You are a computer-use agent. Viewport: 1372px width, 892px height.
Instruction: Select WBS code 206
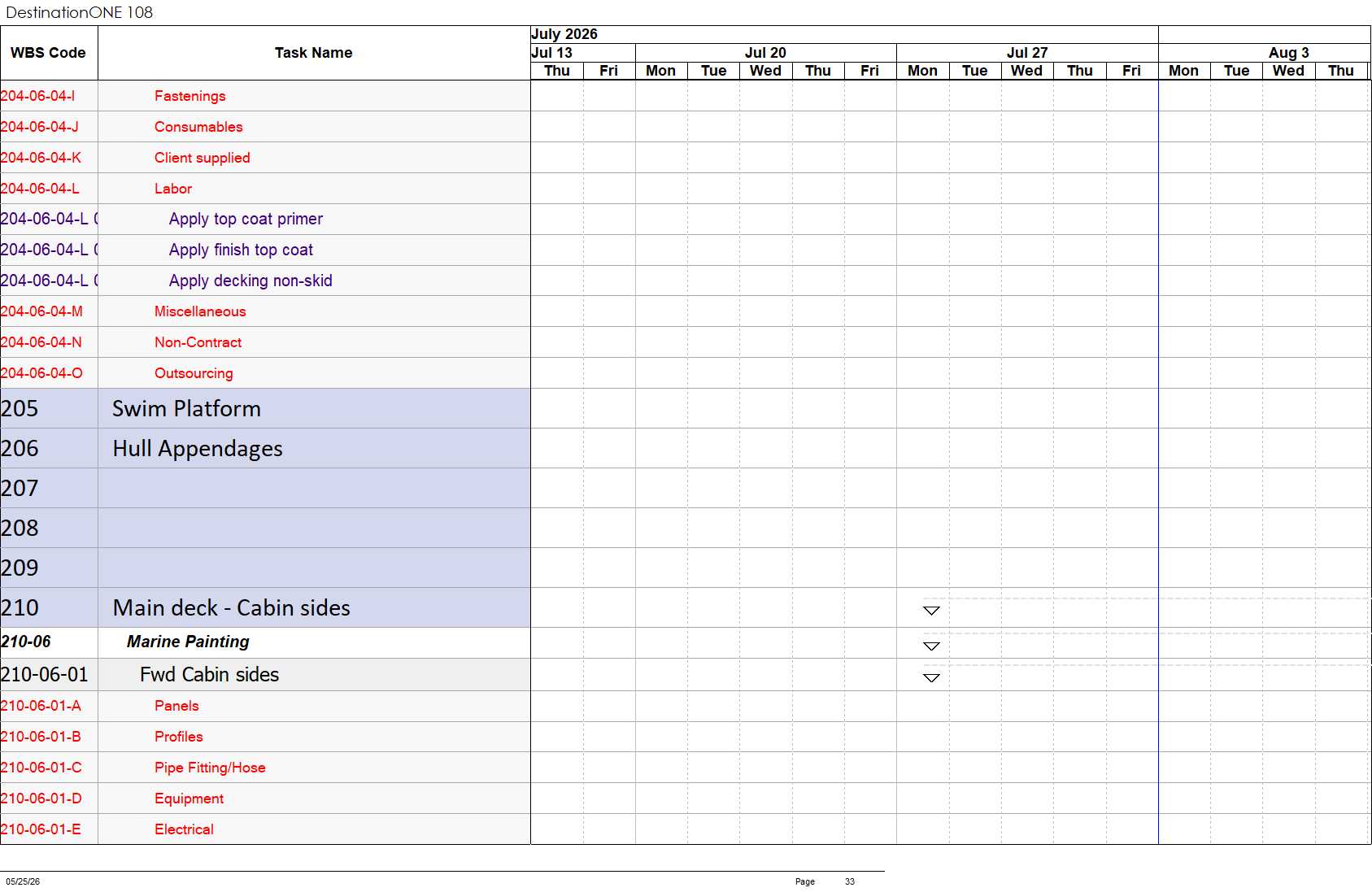20,448
